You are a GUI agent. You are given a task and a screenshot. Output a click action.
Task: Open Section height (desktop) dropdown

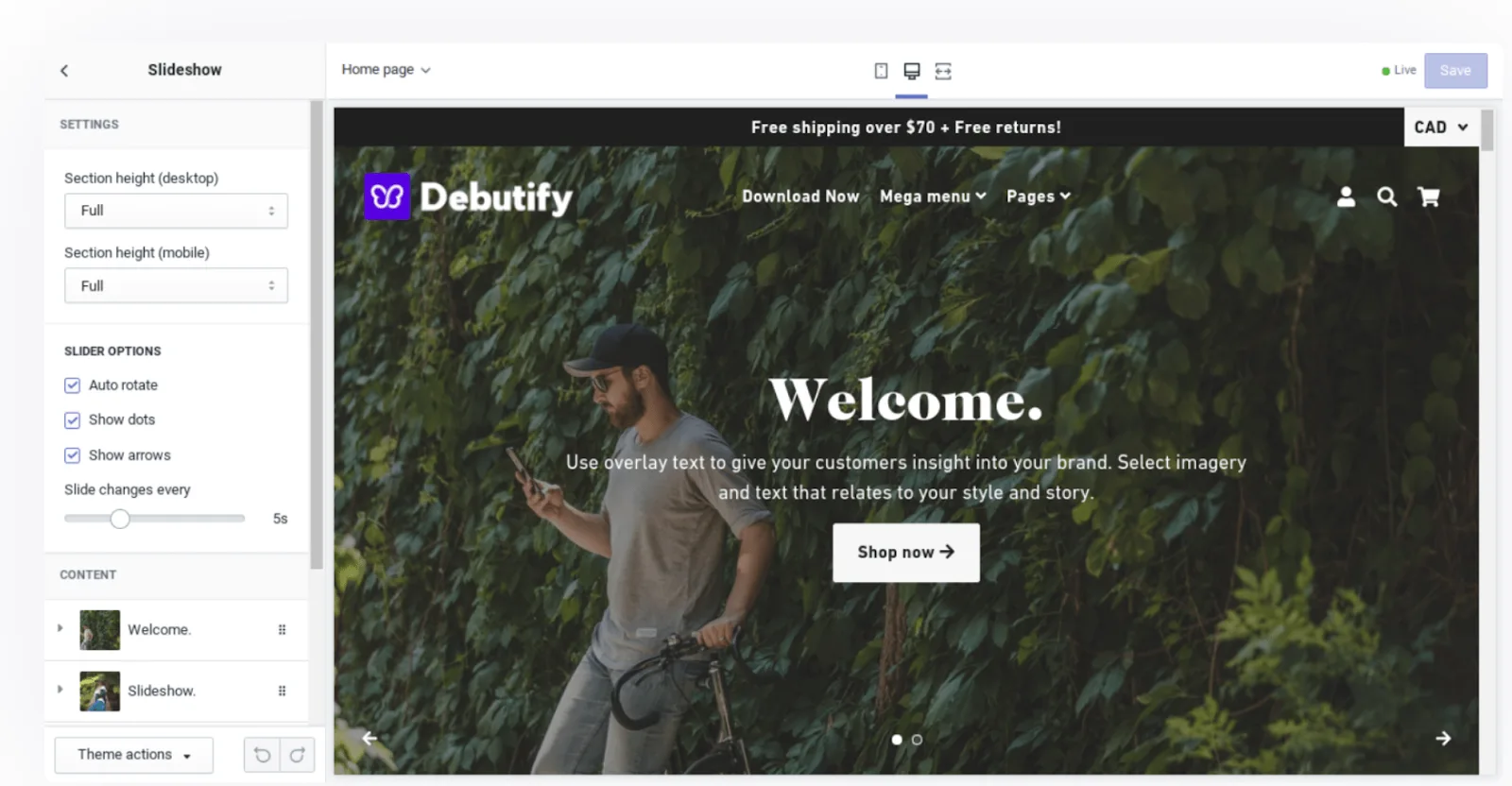point(176,211)
